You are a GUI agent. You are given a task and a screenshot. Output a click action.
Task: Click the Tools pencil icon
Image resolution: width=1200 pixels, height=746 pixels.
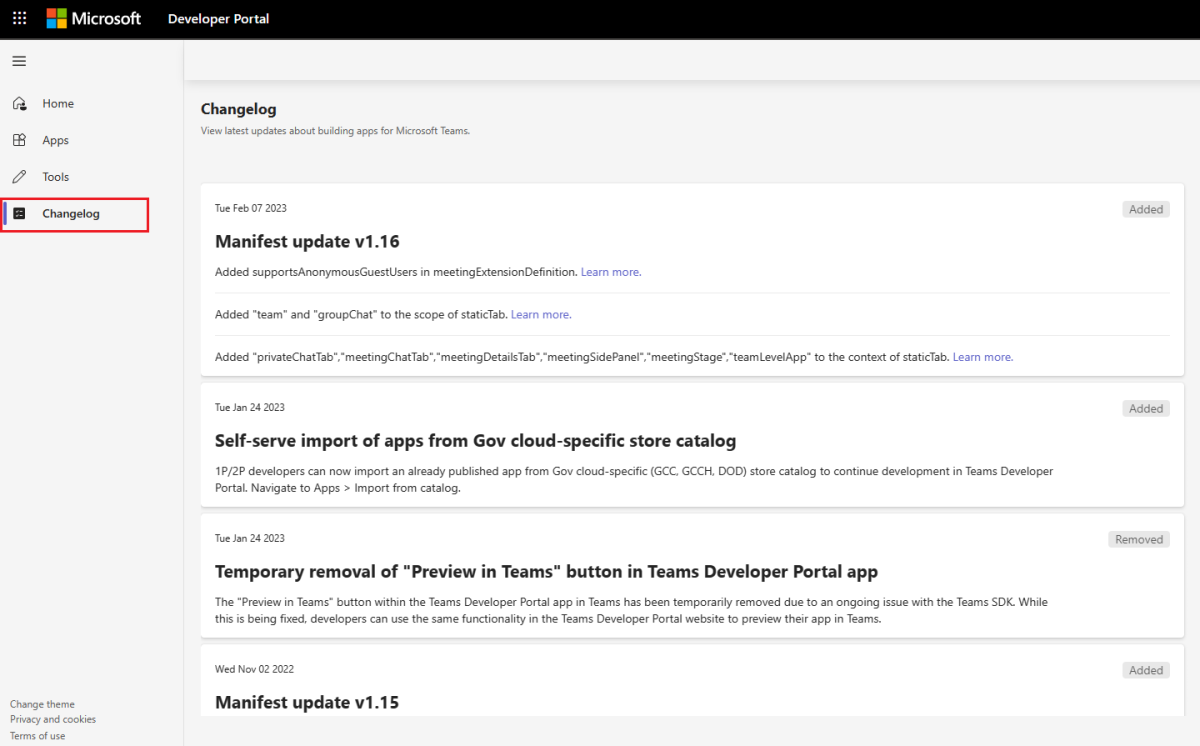pos(19,177)
